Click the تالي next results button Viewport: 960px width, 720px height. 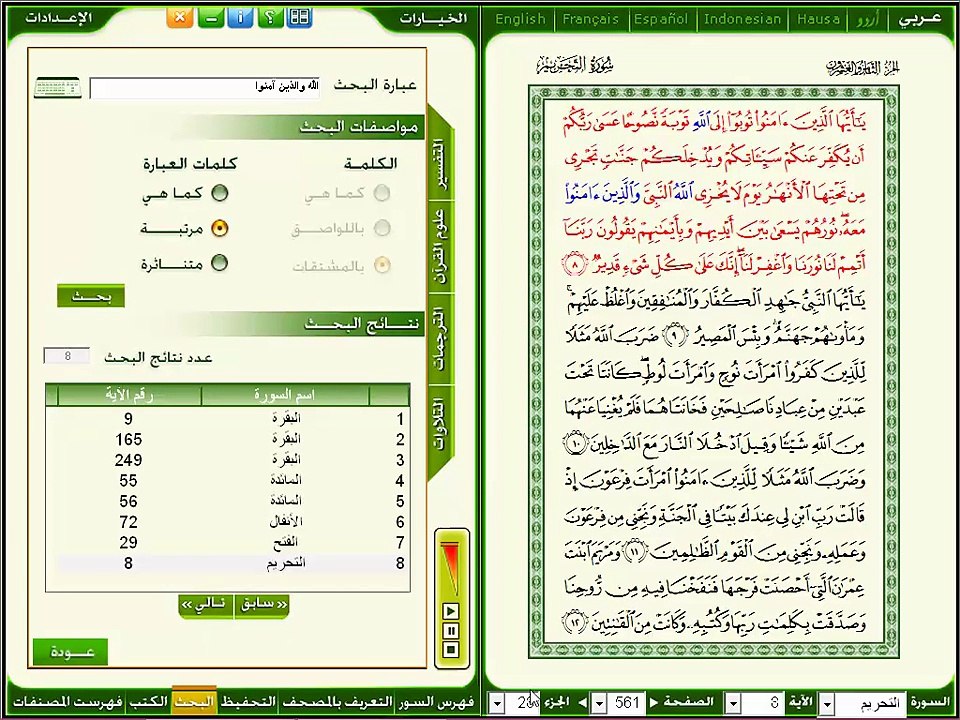[x=206, y=605]
